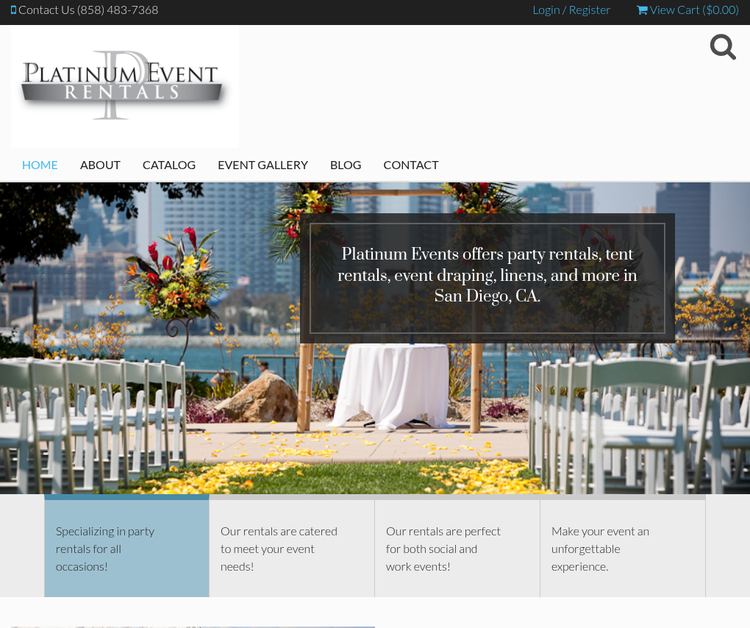
Task: Click the phone icon beside Contact Us
Action: tap(13, 10)
